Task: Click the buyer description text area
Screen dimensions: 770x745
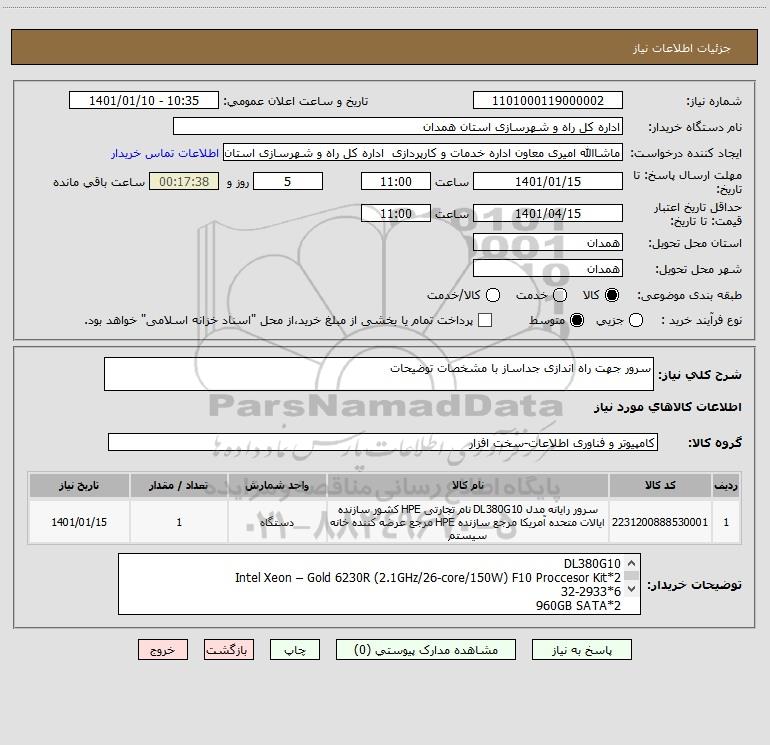Action: [x=379, y=584]
